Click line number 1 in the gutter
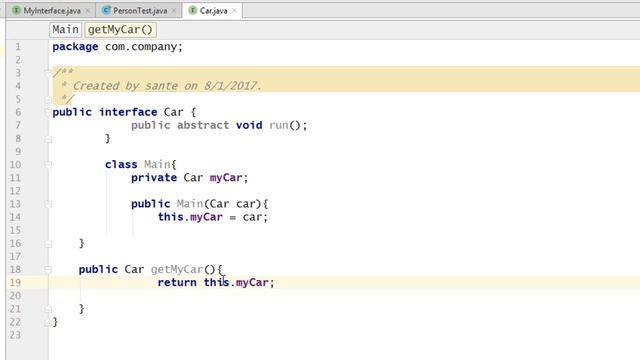 click(x=18, y=47)
